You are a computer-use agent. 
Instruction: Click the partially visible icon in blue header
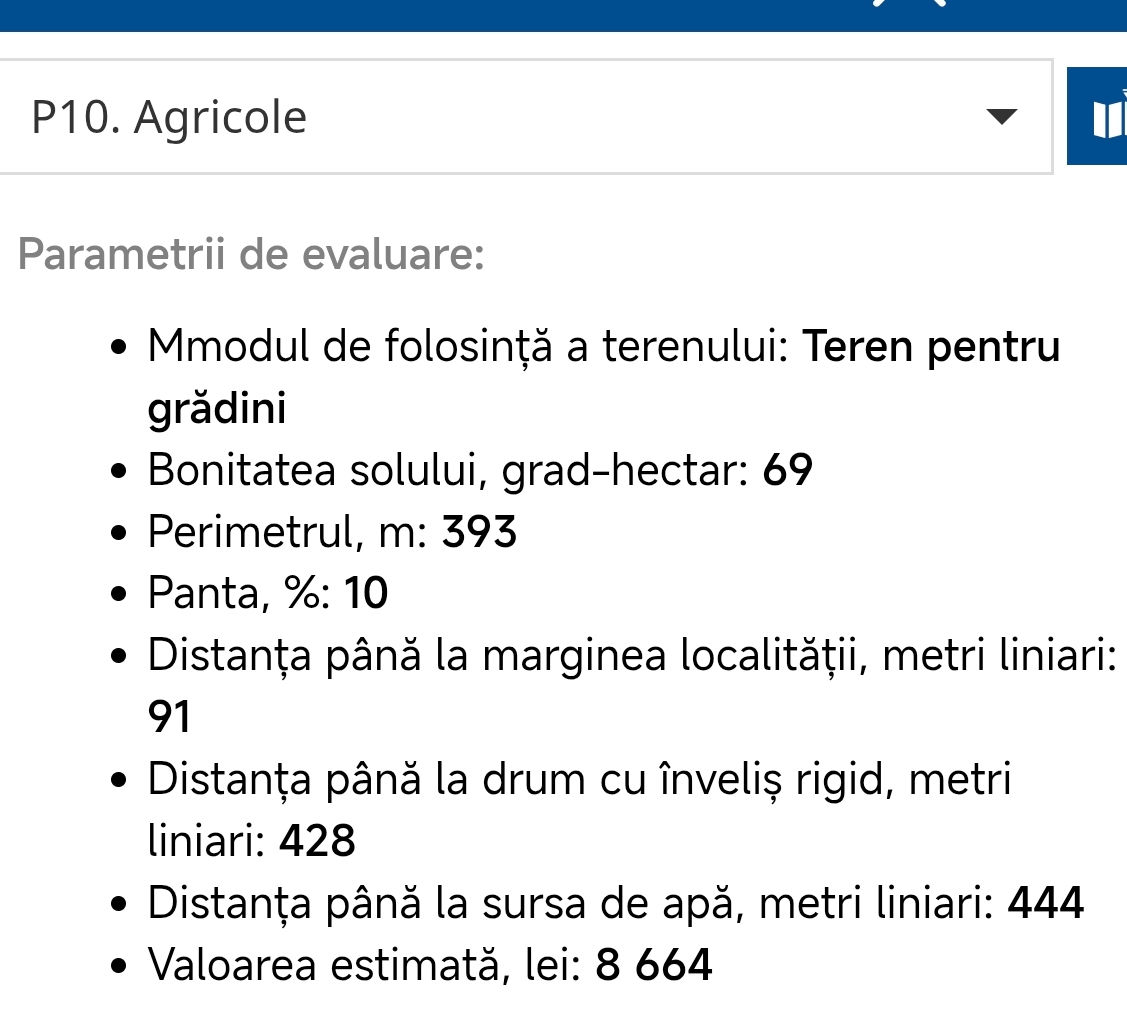coord(909,3)
